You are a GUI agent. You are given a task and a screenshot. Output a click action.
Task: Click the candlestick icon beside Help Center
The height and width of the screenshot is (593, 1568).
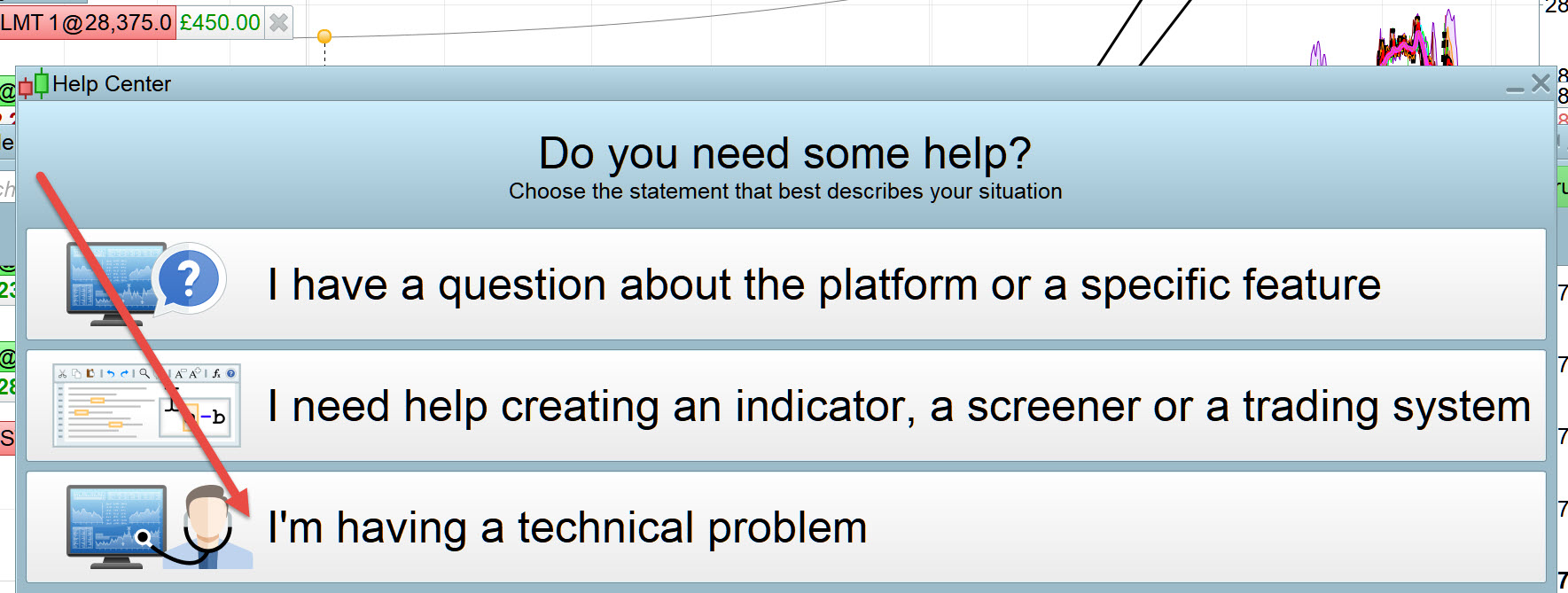point(34,84)
